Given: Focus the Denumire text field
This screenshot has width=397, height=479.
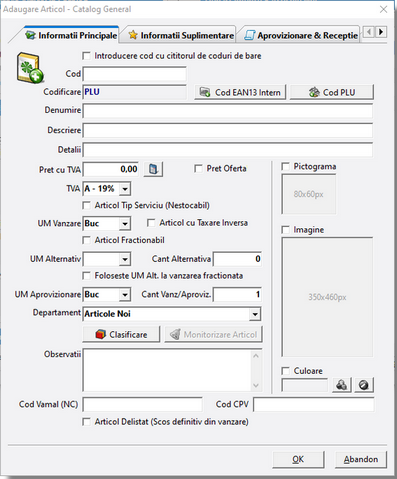Looking at the screenshot, I should [228, 111].
